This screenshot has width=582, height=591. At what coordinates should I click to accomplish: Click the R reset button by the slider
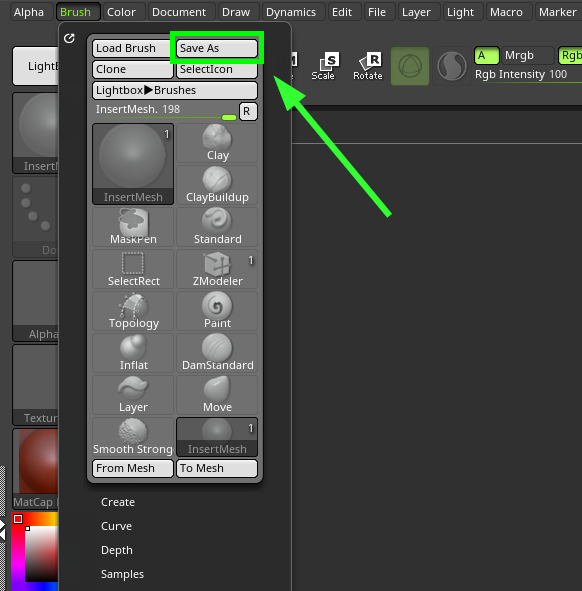(248, 112)
